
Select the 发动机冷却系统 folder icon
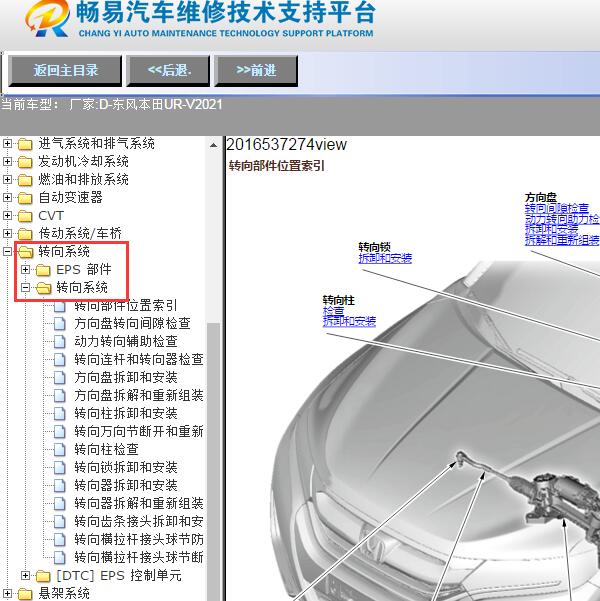(x=25, y=162)
